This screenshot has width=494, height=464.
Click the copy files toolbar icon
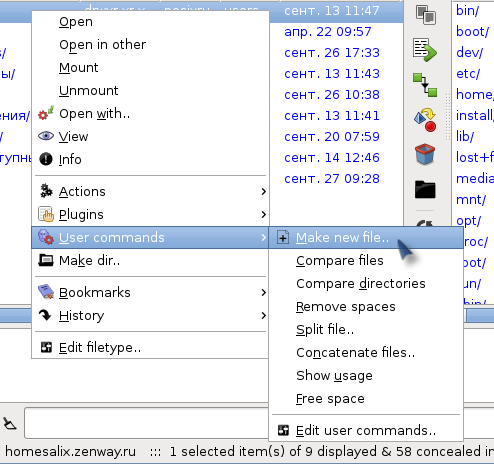pos(425,15)
